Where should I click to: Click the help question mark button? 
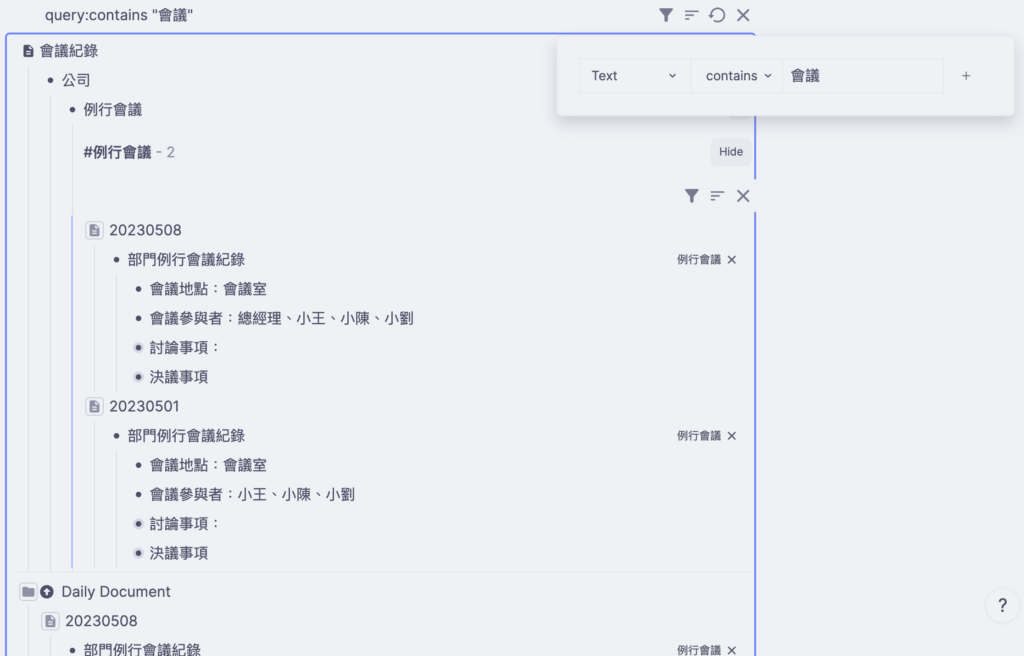pyautogui.click(x=1002, y=605)
